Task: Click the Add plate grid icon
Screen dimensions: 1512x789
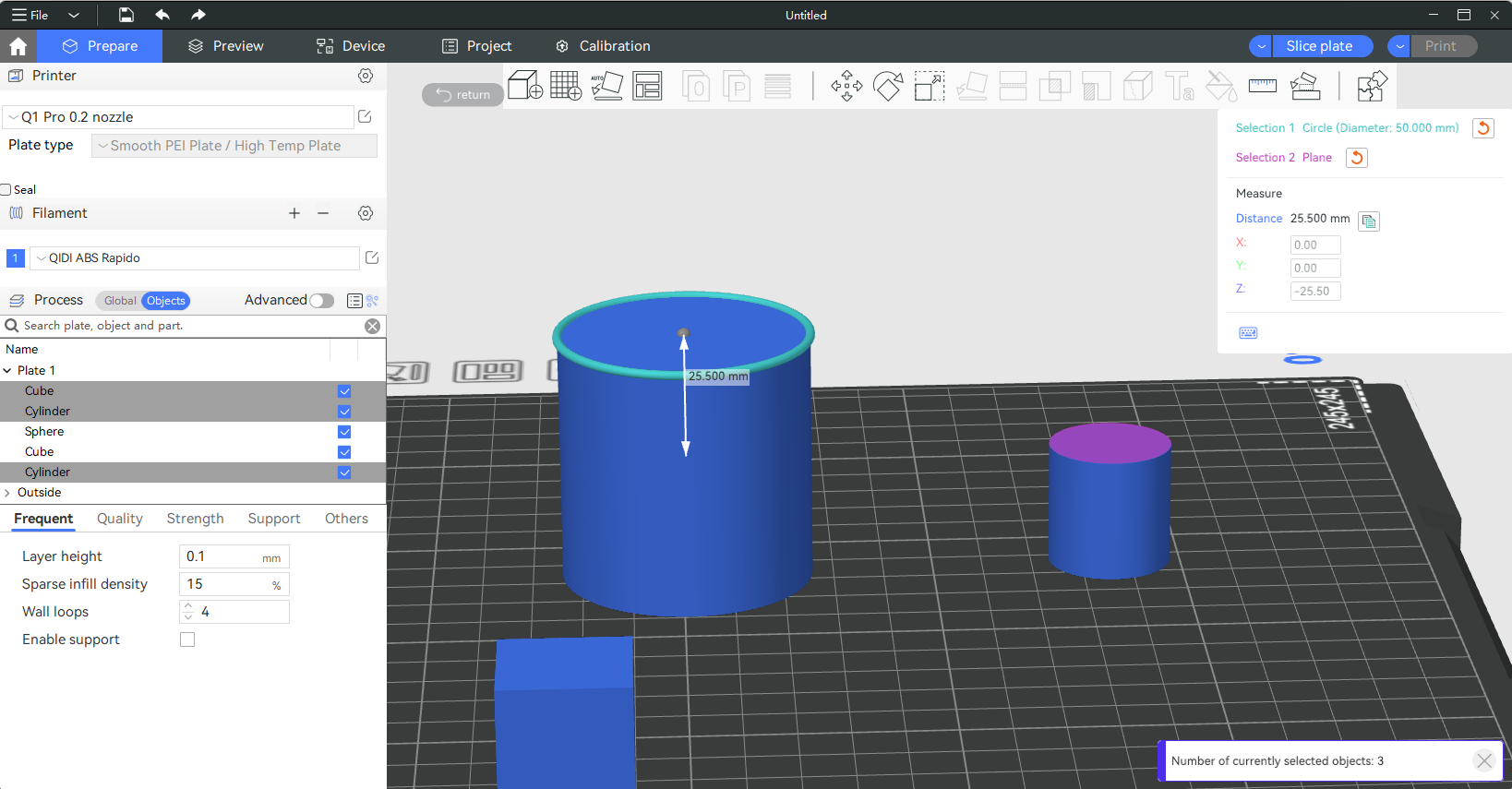Action: point(565,86)
